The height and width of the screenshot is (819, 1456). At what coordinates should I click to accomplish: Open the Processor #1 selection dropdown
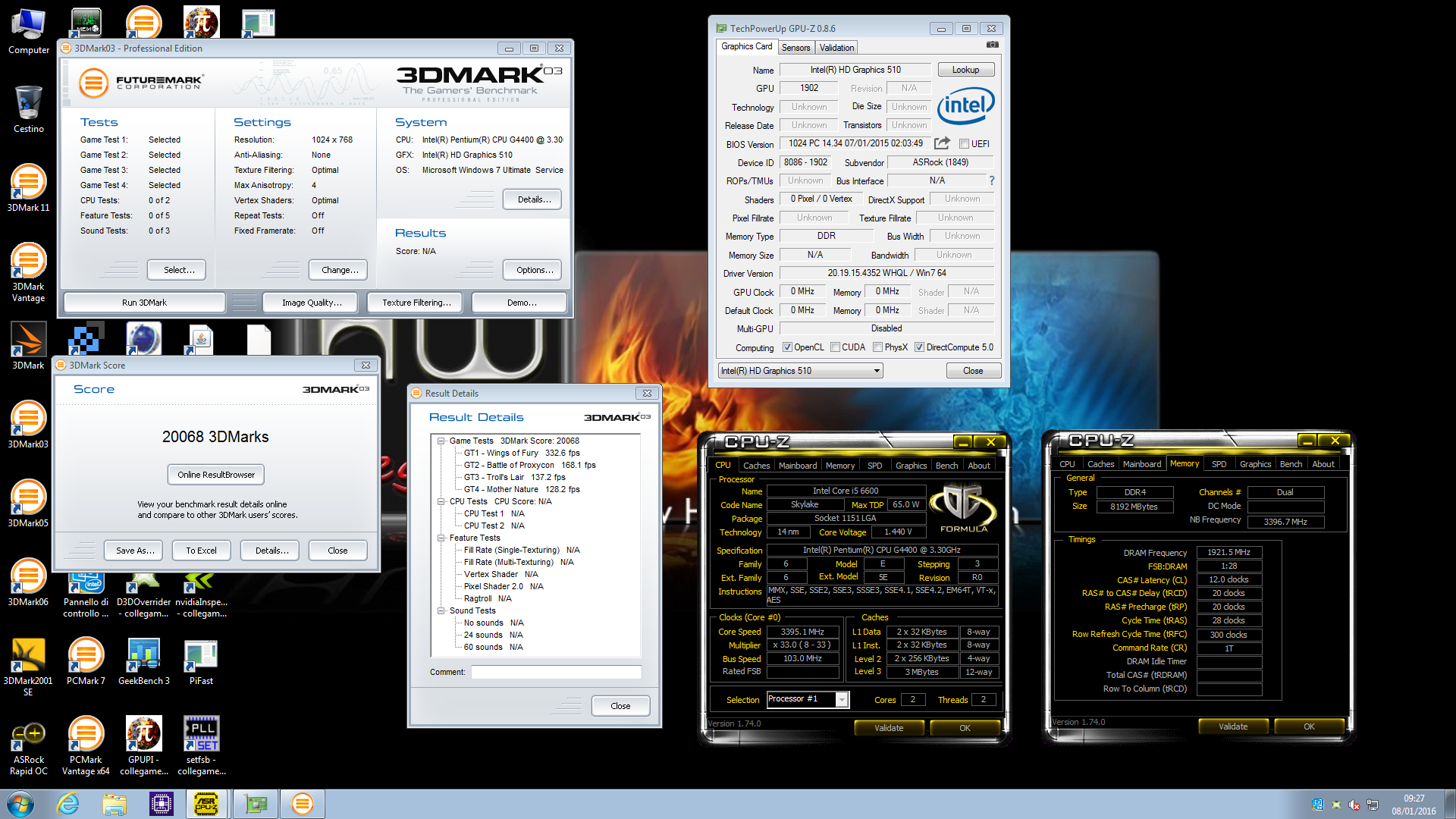click(x=808, y=699)
